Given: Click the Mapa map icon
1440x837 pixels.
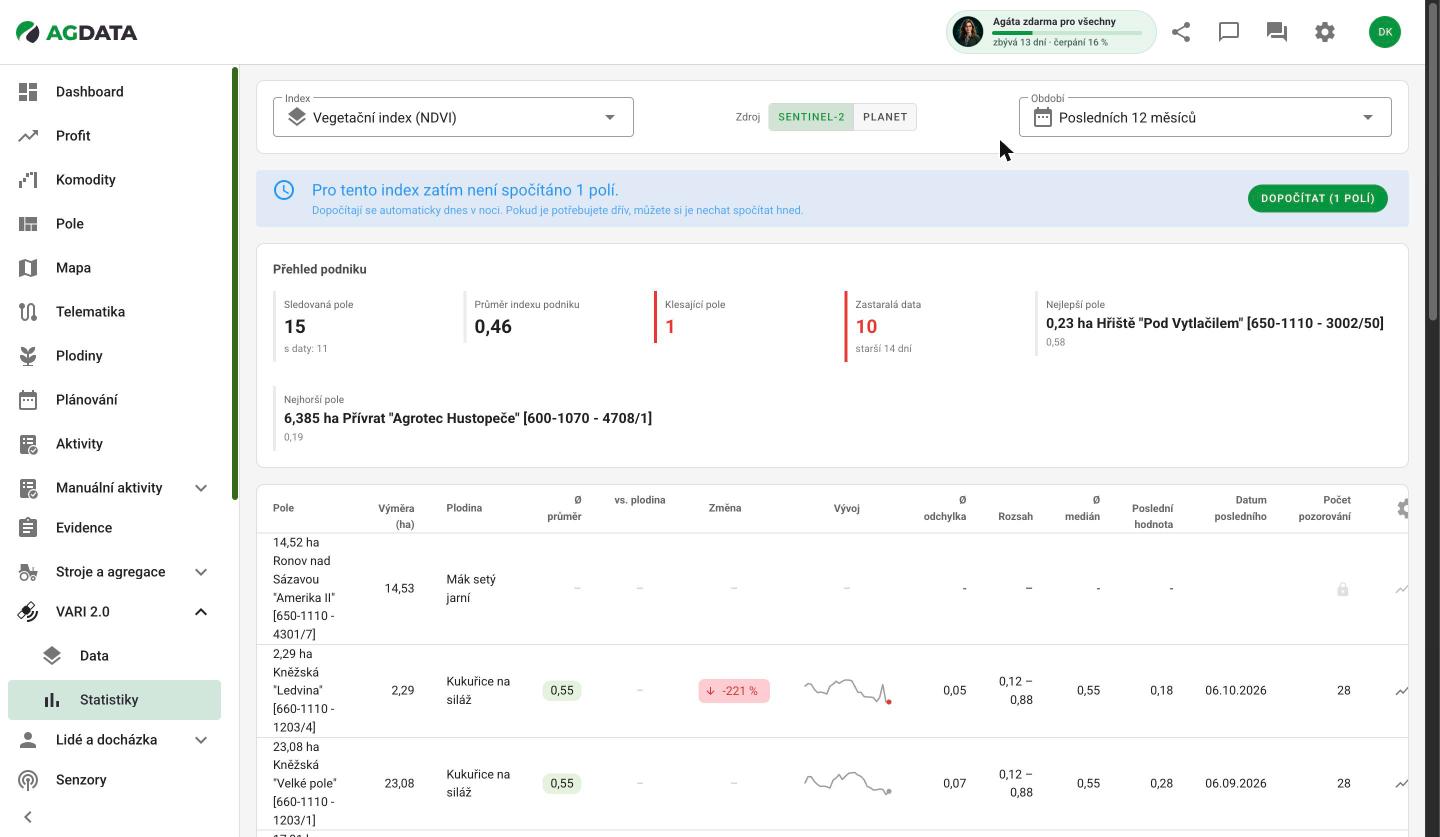Looking at the screenshot, I should pyautogui.click(x=28, y=268).
